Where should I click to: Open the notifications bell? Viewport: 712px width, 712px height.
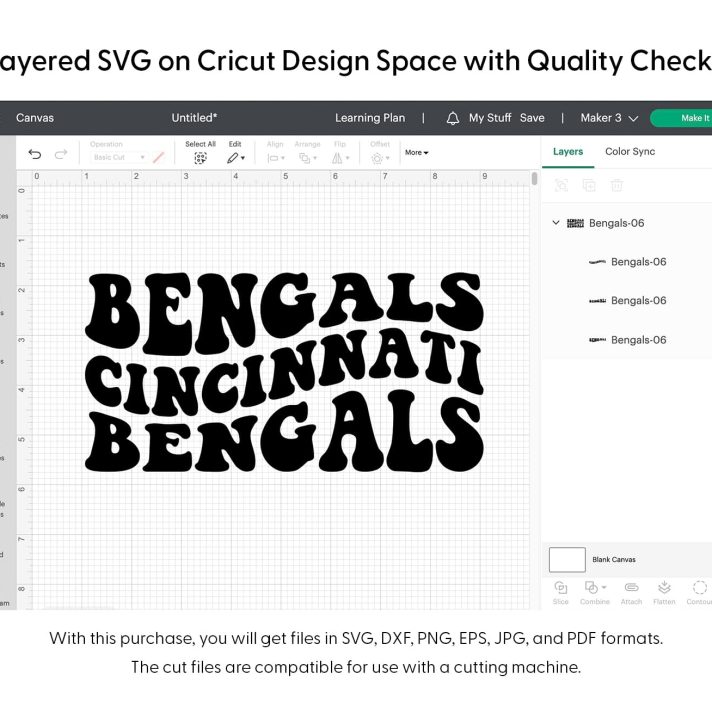coord(452,119)
